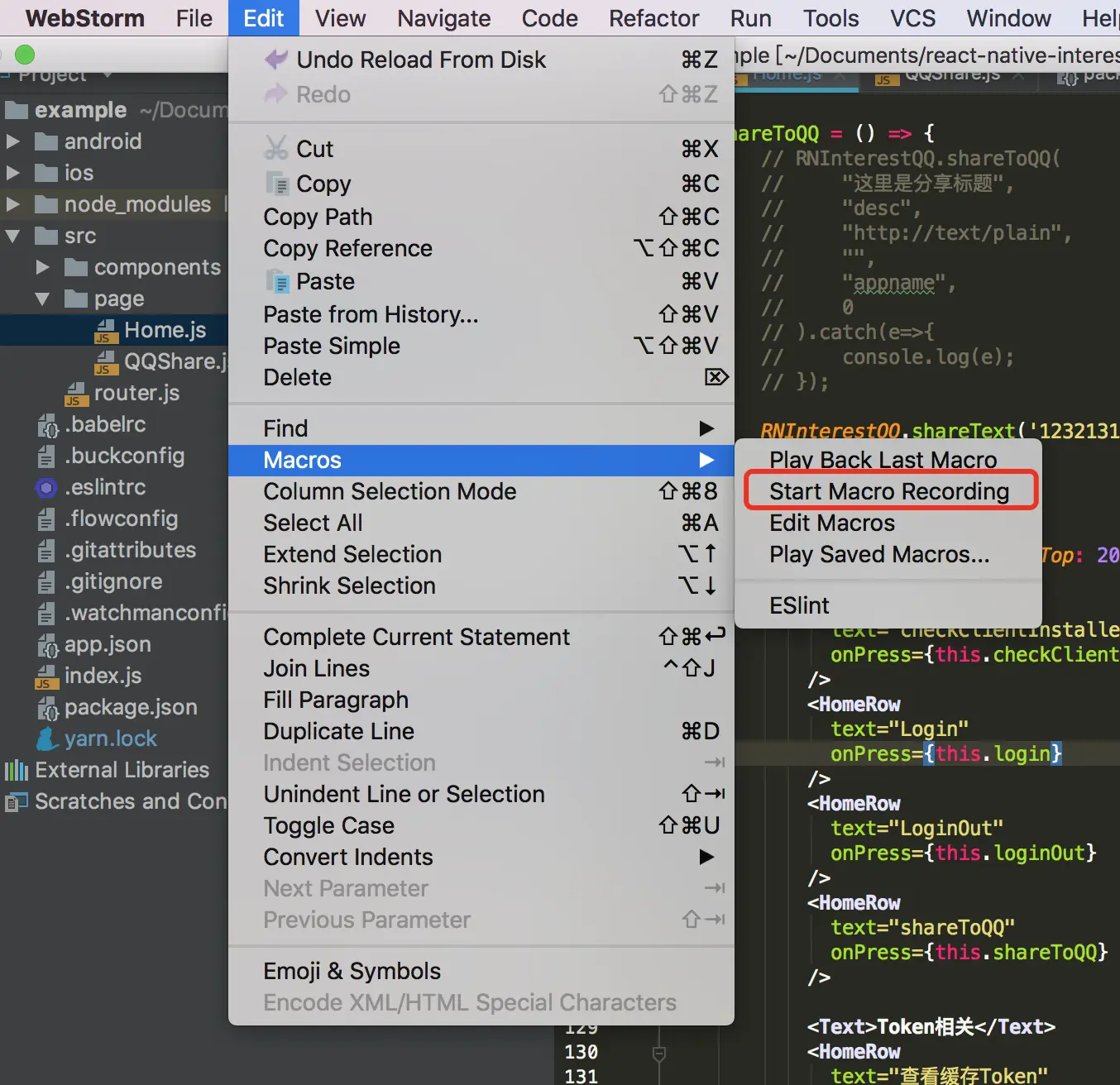Select the router.js file icon
Viewport: 1120px width, 1085px height.
76,394
